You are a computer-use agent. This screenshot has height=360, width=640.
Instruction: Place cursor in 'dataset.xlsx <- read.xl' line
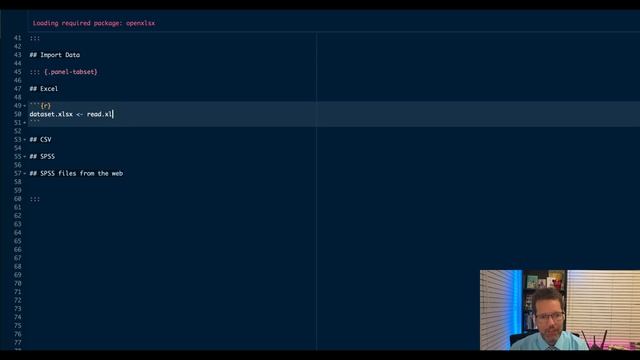[x=71, y=114]
